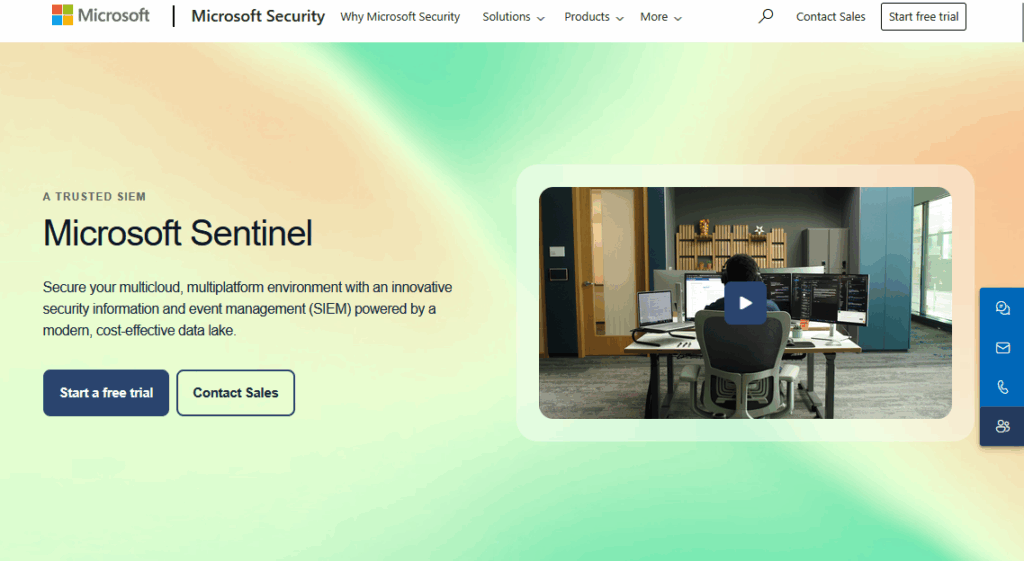
Task: Click the phone call icon in side panel
Action: click(x=1002, y=387)
